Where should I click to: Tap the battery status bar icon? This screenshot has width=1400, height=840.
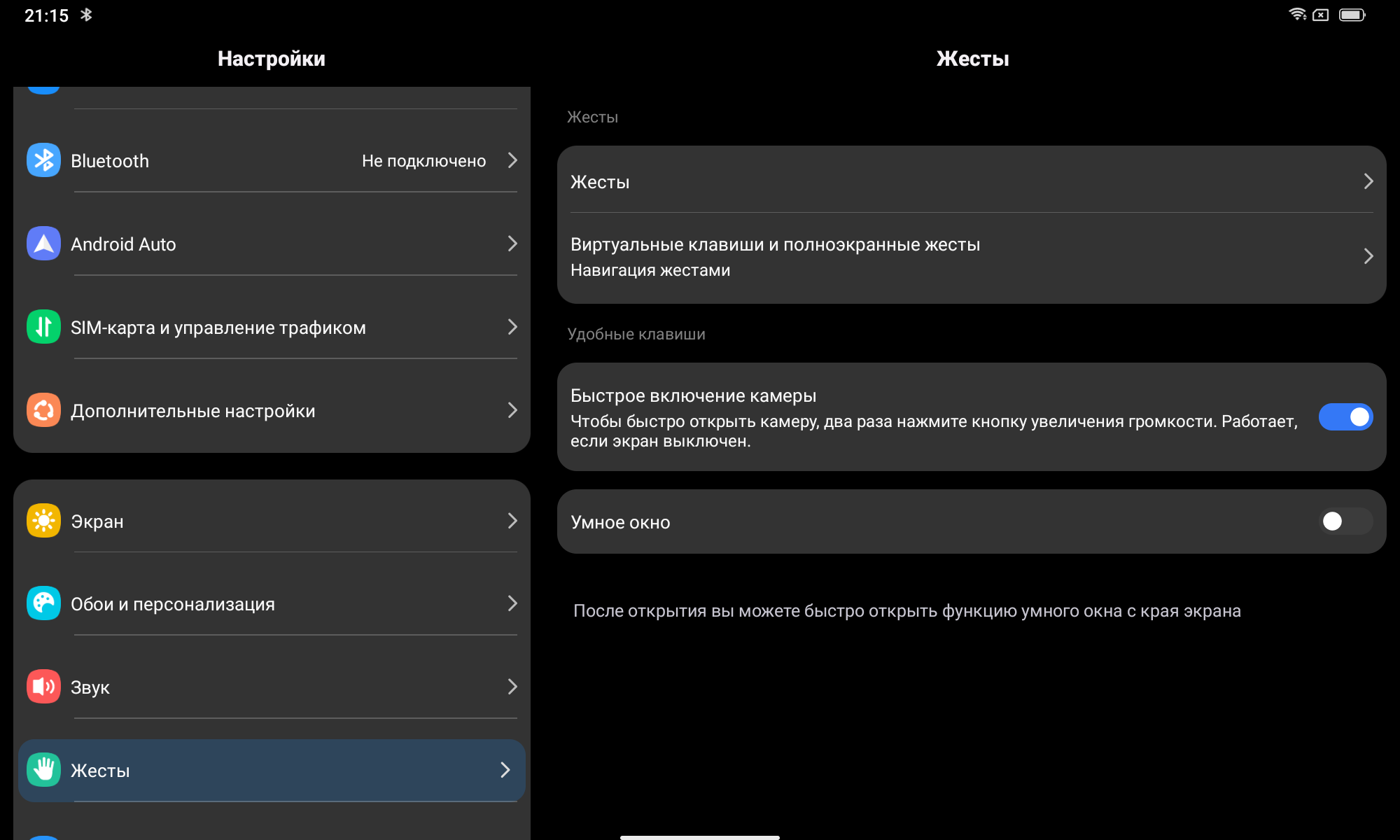1352,15
